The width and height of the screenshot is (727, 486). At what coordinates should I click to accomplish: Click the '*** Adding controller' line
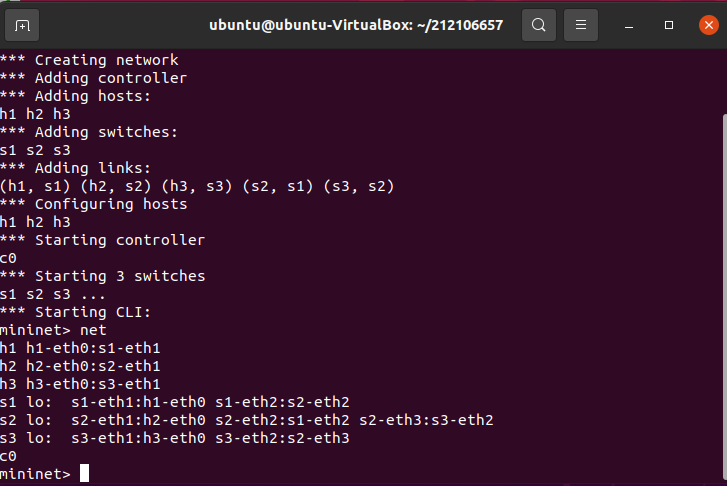(93, 78)
